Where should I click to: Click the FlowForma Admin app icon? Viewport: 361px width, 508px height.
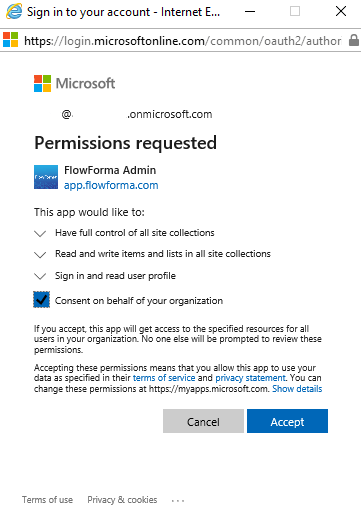coord(46,177)
